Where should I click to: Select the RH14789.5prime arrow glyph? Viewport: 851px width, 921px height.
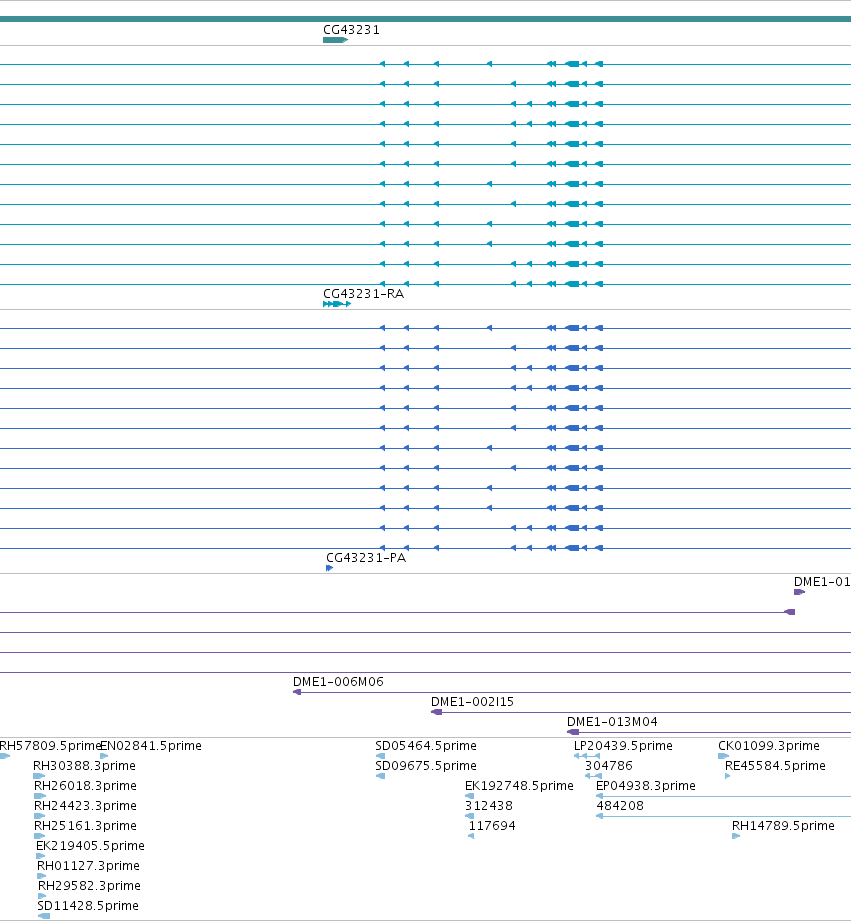(736, 836)
